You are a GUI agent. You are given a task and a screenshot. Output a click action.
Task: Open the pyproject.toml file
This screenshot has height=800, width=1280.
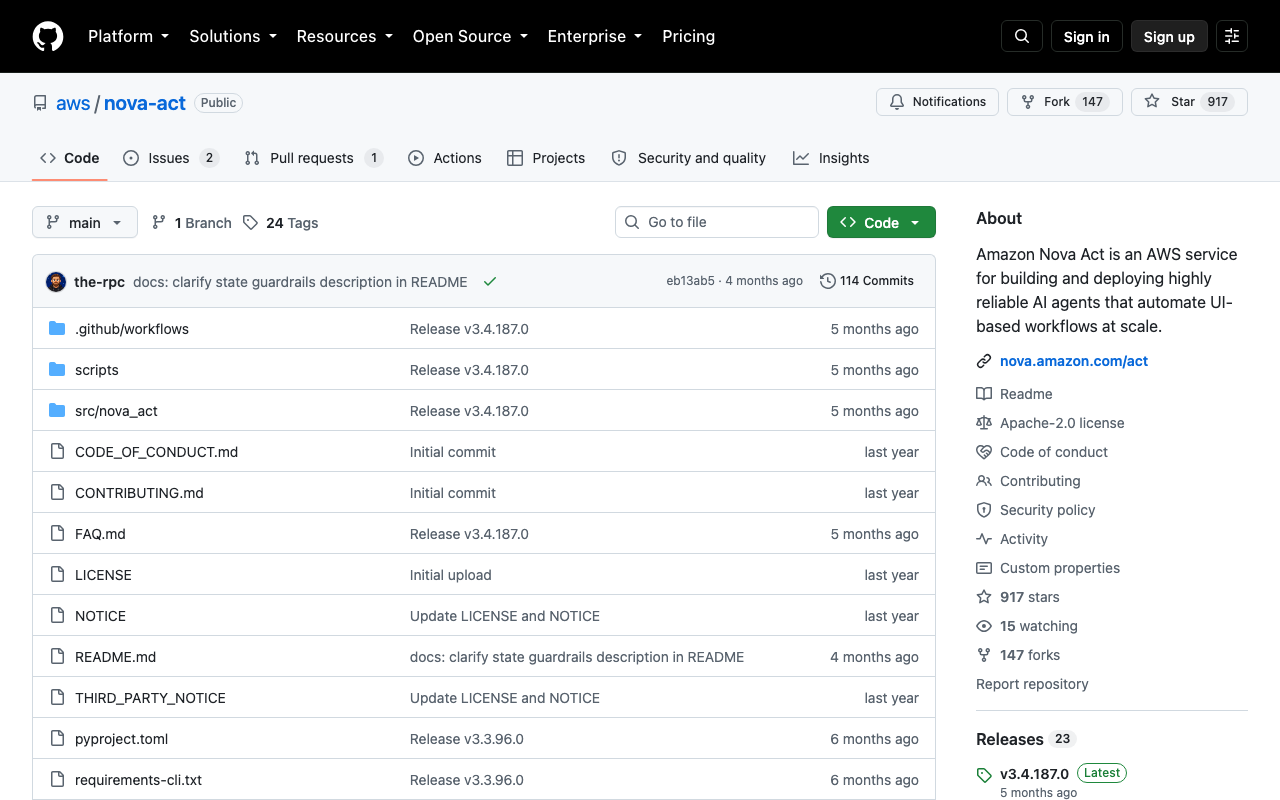tap(122, 739)
